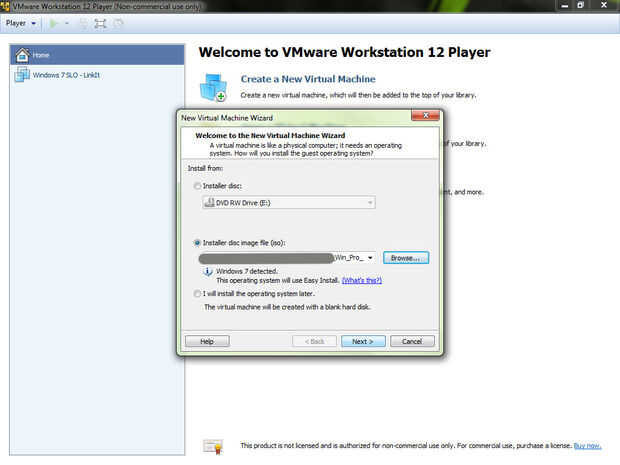Viewport: 620px width, 465px height.
Task: Open the DVD RW Drive (E:) dropdown
Action: (x=289, y=203)
